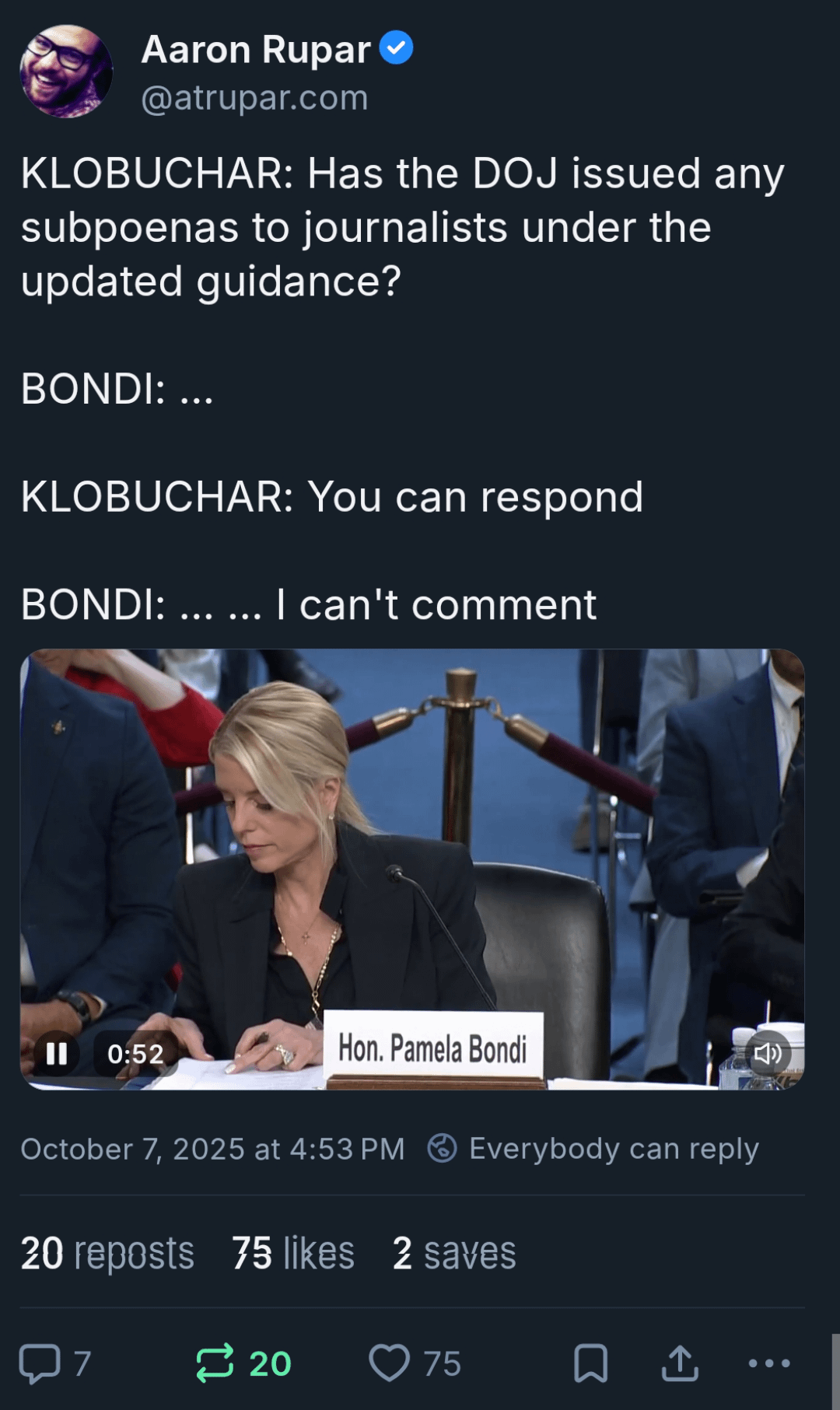Image resolution: width=840 pixels, height=1410 pixels.
Task: Save the post with the bookmark icon
Action: pyautogui.click(x=591, y=1363)
